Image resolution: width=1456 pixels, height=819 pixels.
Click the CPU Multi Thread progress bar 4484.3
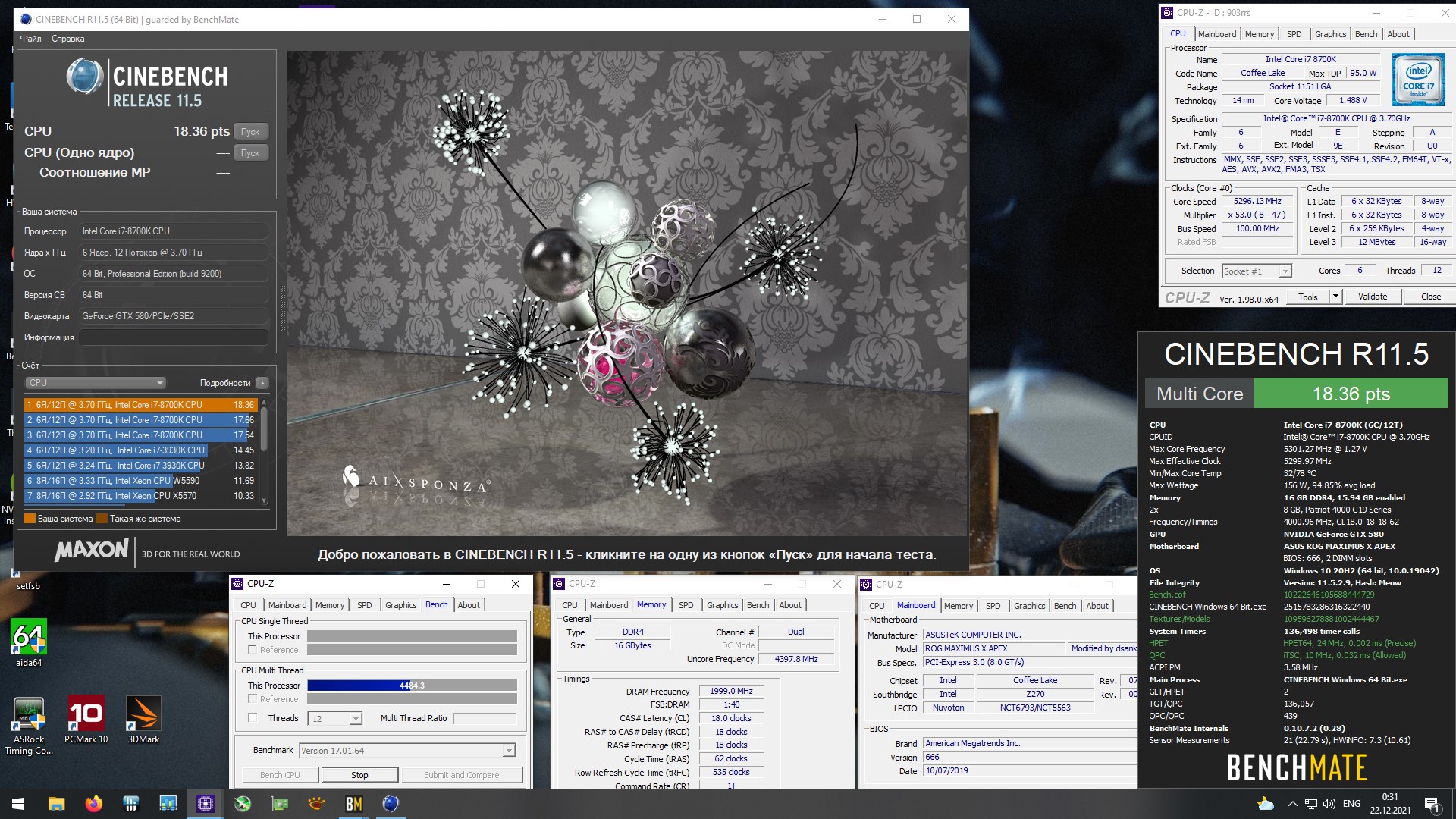[412, 686]
